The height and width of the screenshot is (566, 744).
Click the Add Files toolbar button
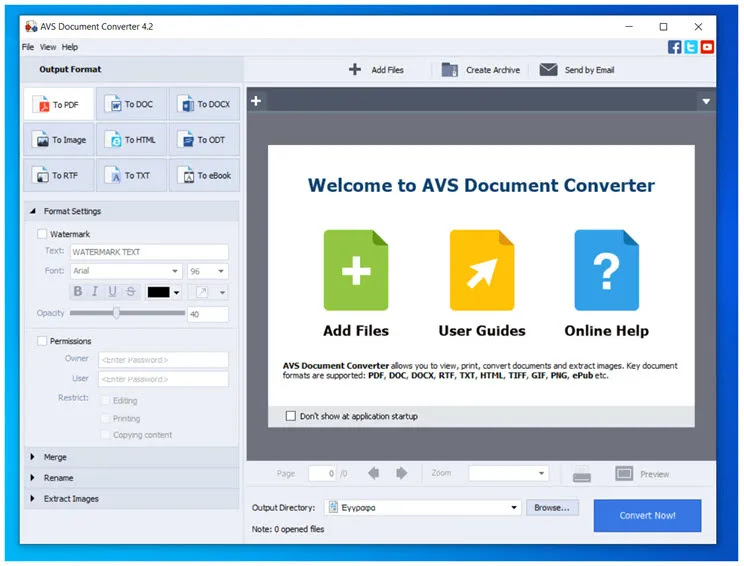(x=376, y=70)
